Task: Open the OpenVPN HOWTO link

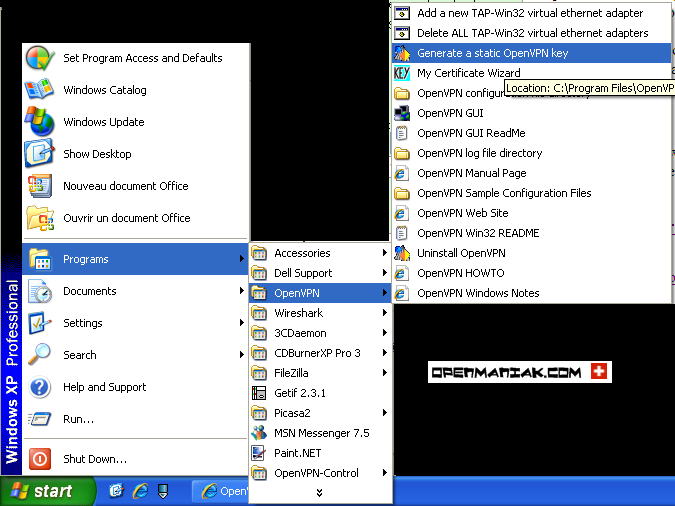Action: click(x=532, y=273)
